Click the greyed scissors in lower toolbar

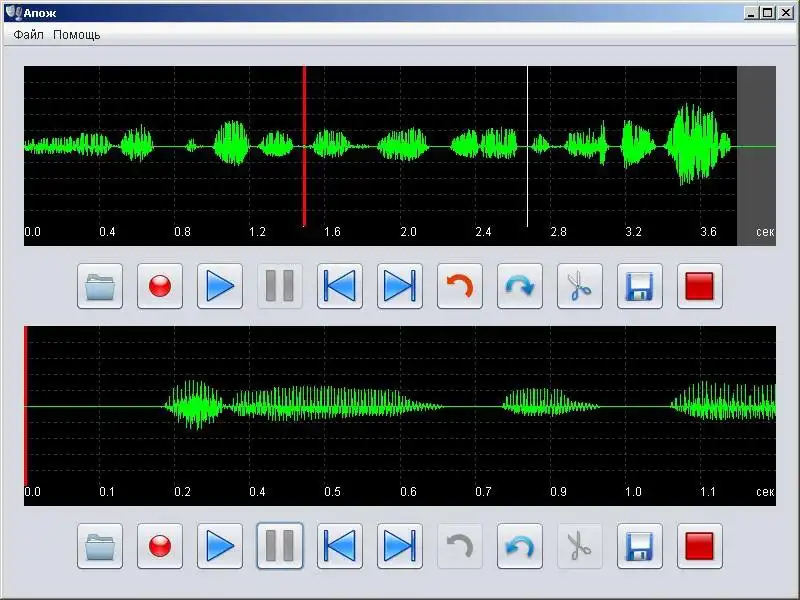(x=580, y=546)
